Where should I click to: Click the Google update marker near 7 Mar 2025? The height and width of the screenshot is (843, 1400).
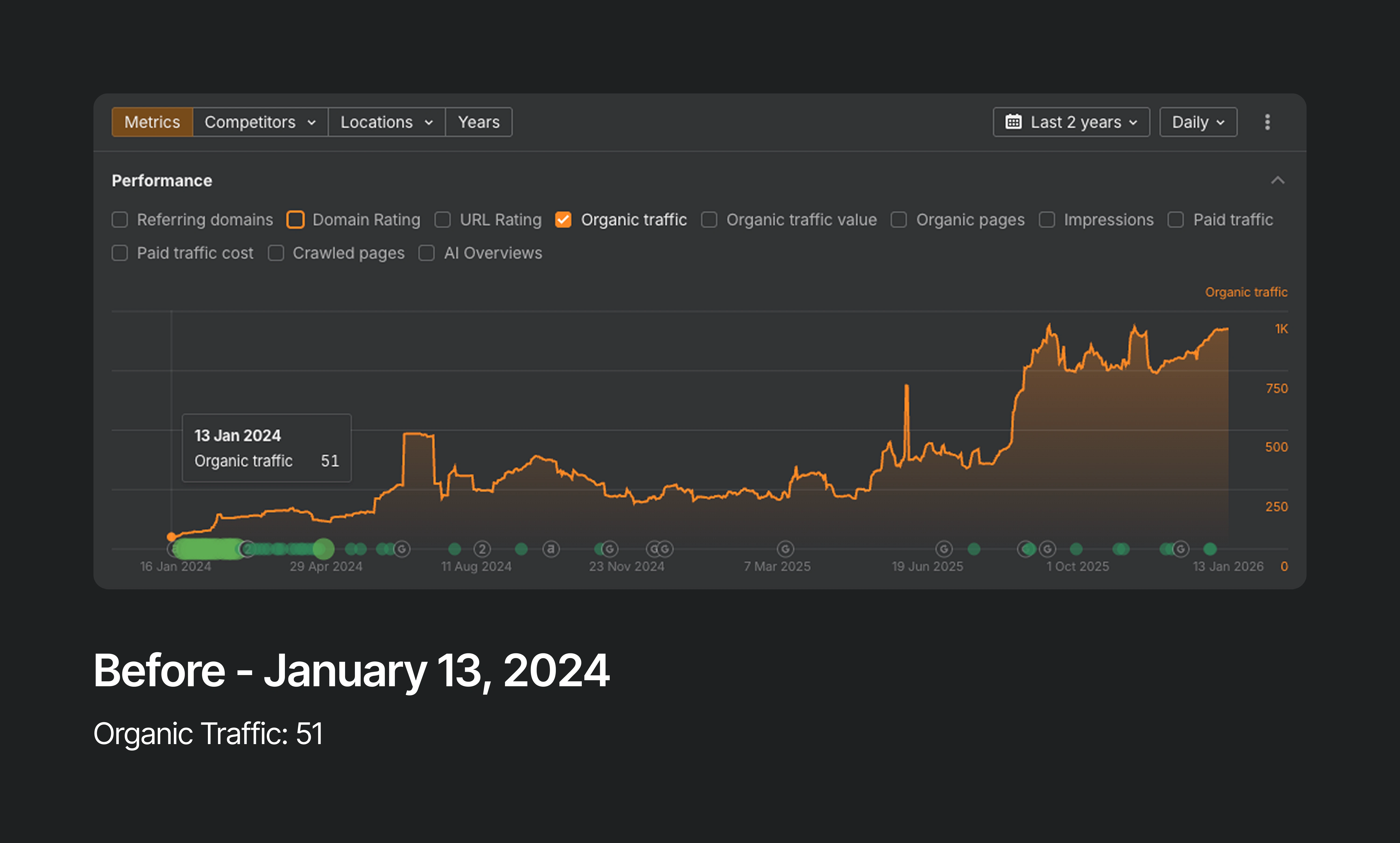tap(785, 549)
